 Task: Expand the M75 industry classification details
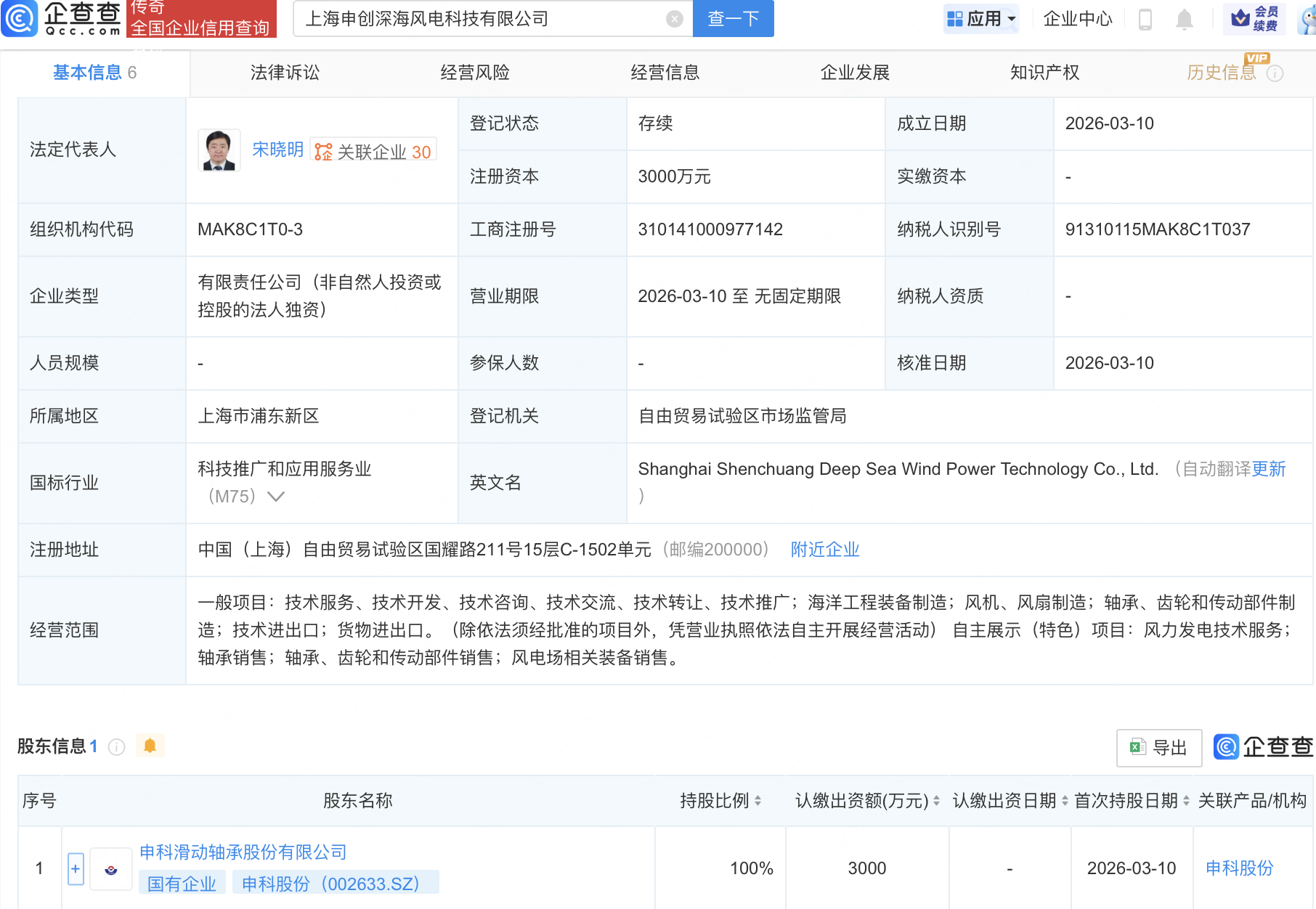(276, 497)
